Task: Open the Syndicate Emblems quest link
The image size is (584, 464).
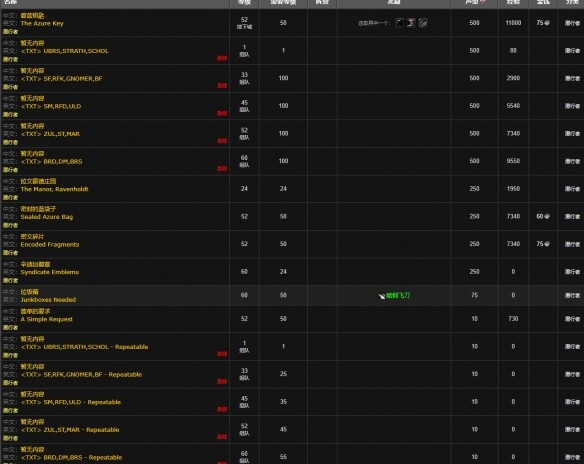Action: click(x=50, y=272)
